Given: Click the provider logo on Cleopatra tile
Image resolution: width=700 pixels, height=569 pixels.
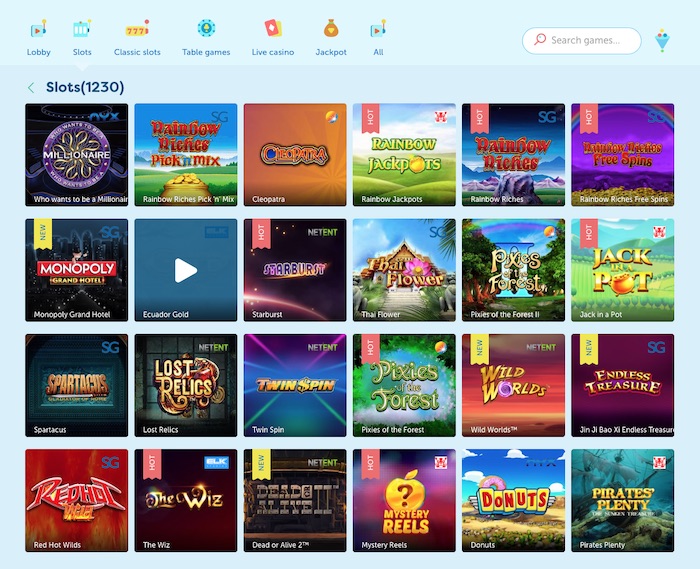Looking at the screenshot, I should click(x=332, y=117).
